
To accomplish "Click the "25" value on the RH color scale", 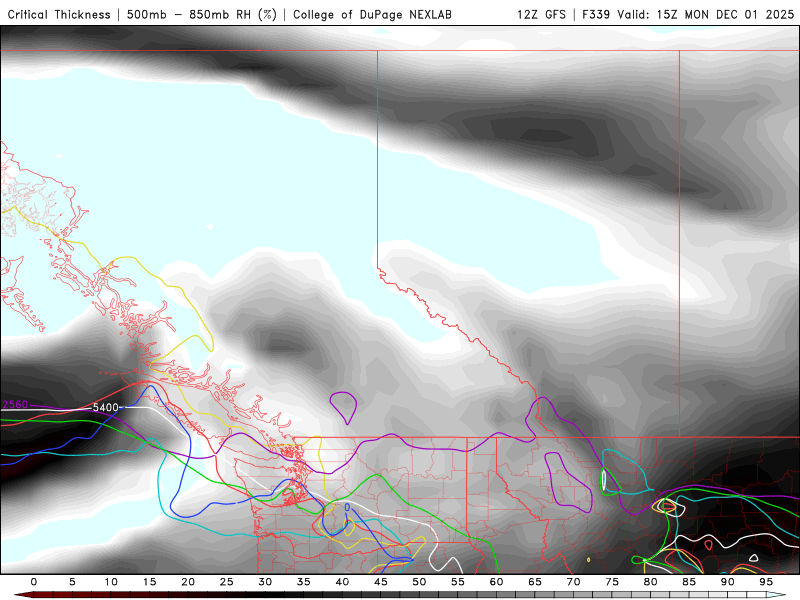I will [227, 582].
